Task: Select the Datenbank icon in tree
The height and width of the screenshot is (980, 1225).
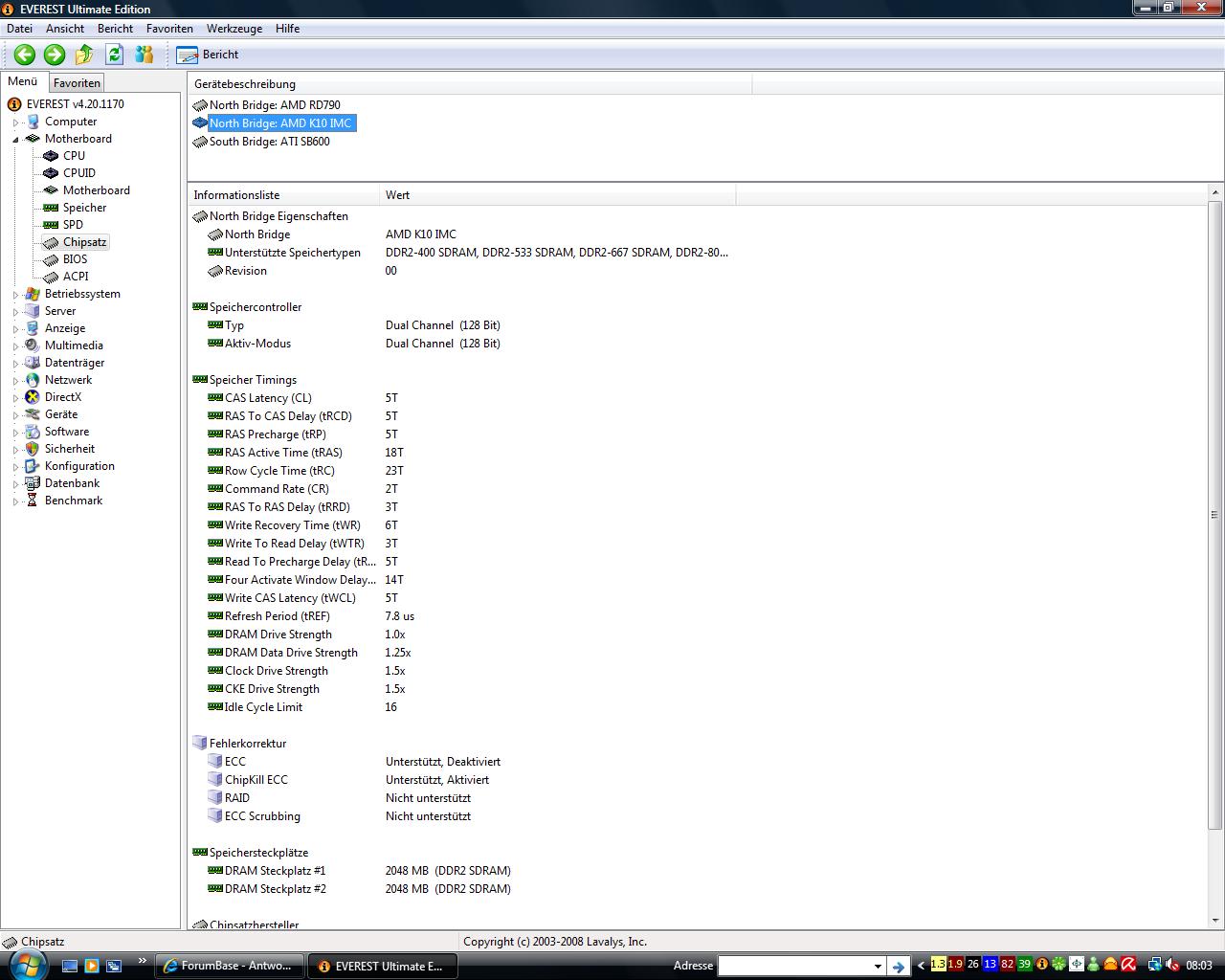Action: 33,483
